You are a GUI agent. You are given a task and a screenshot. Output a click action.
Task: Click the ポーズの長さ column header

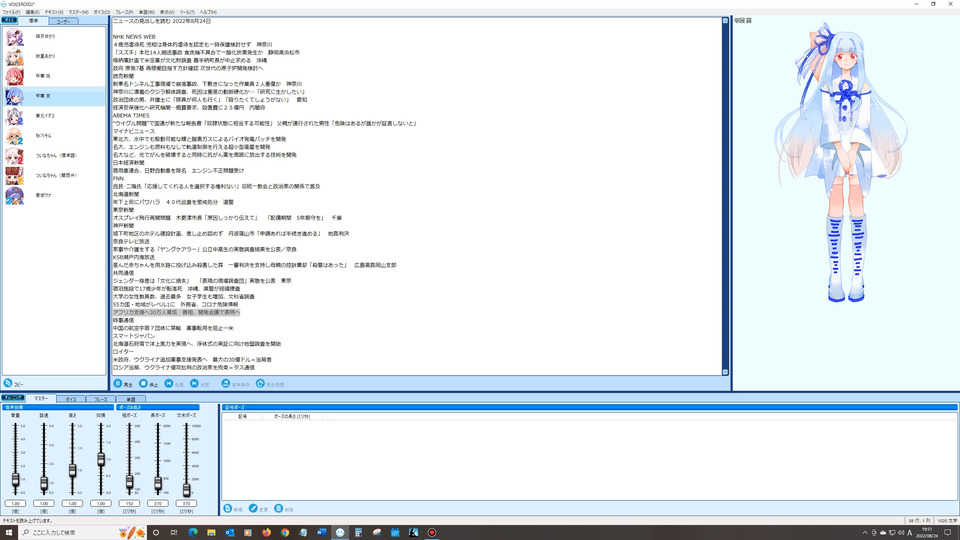tap(291, 416)
